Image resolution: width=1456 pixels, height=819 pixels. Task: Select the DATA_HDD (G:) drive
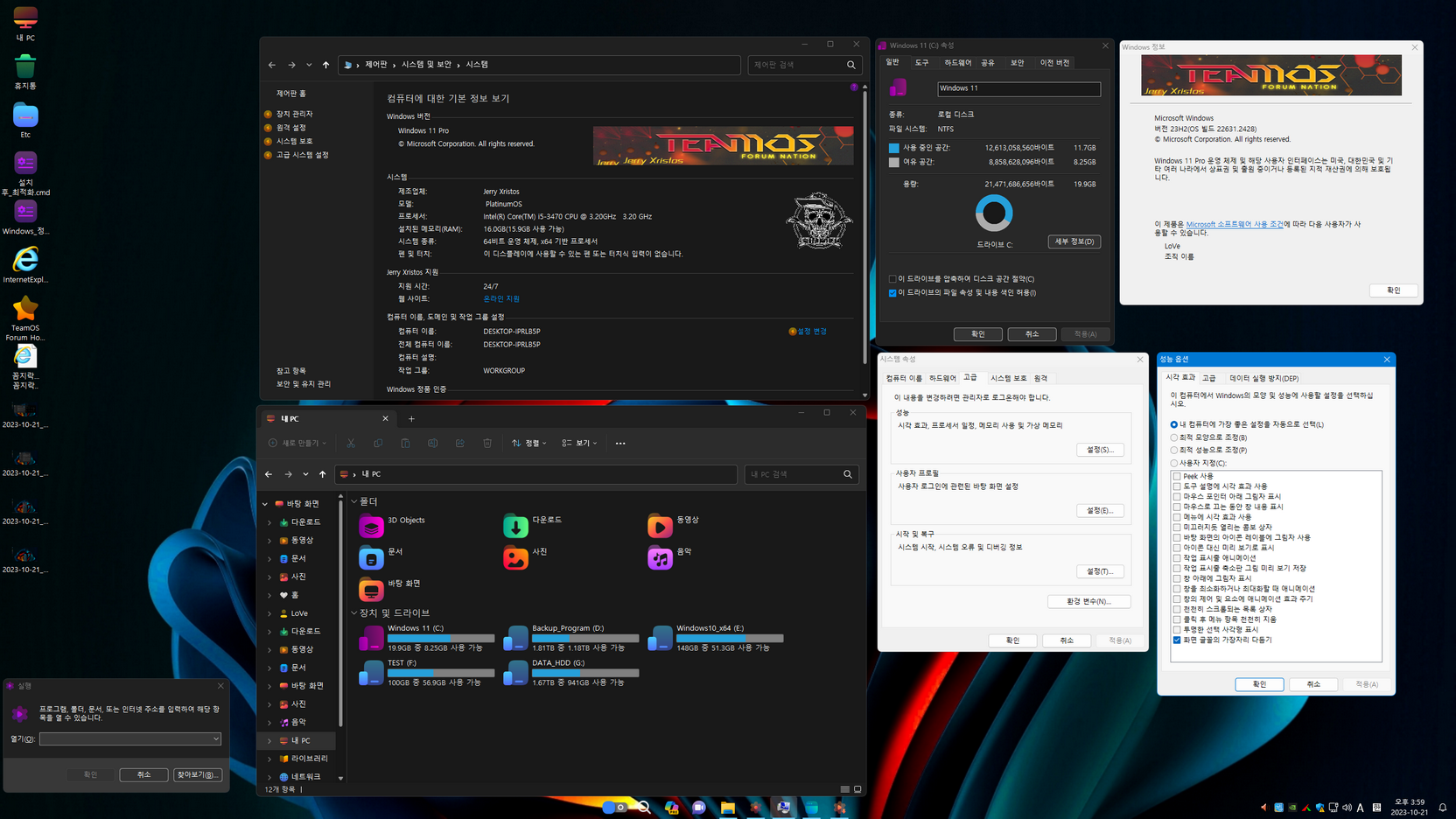coord(571,672)
